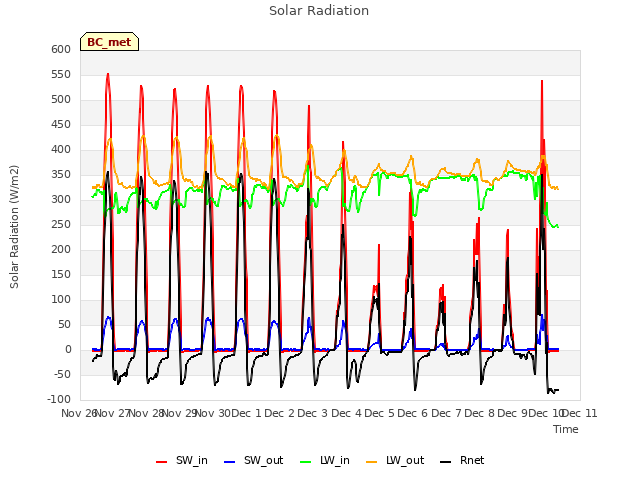Click the Nov 26 x-axis date label
Screen dimensions: 640x480
click(x=79, y=413)
